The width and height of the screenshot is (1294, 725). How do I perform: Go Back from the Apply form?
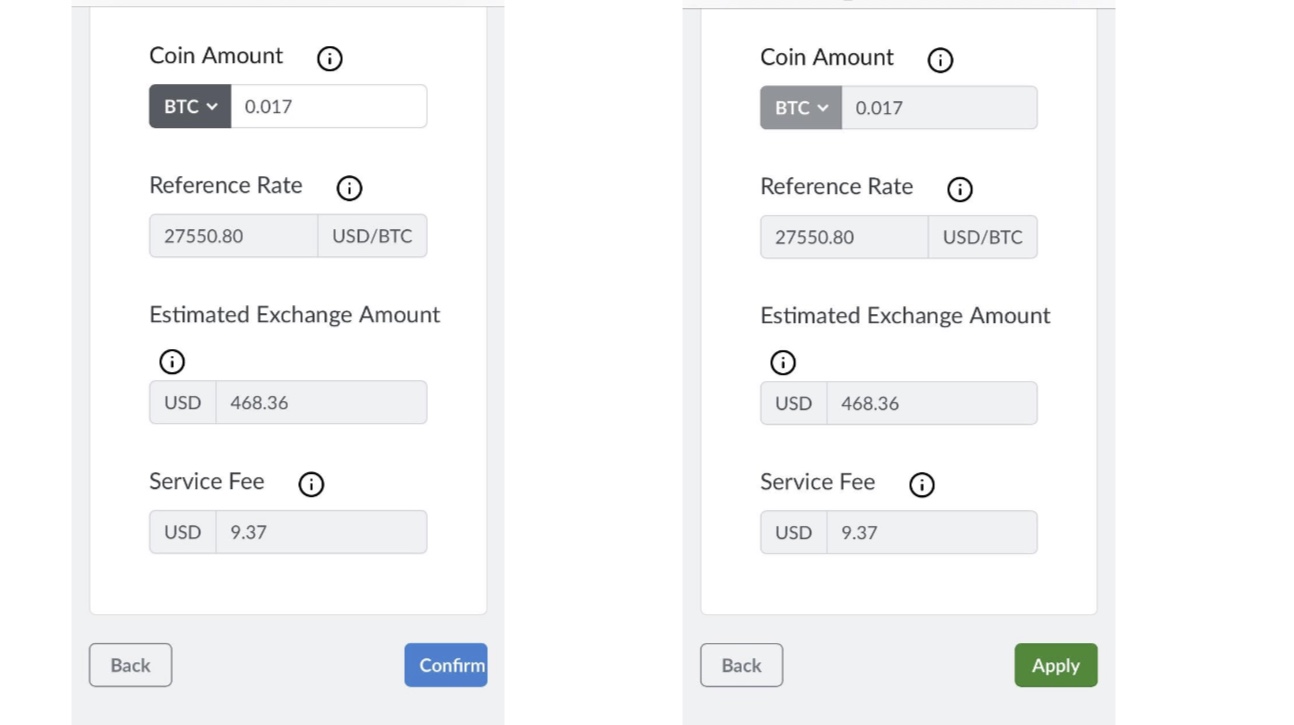pos(741,665)
